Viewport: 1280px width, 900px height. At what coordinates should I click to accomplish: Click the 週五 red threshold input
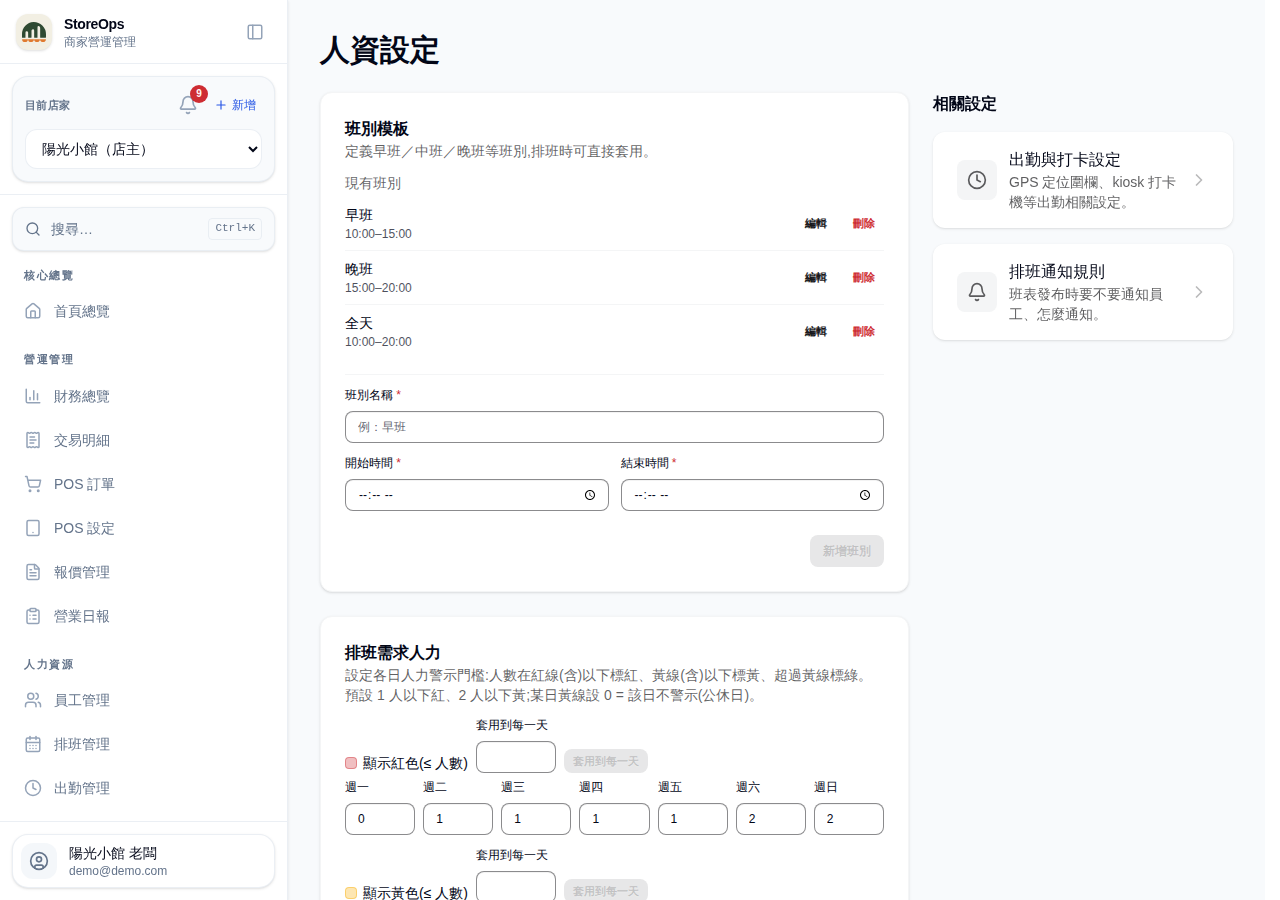693,819
